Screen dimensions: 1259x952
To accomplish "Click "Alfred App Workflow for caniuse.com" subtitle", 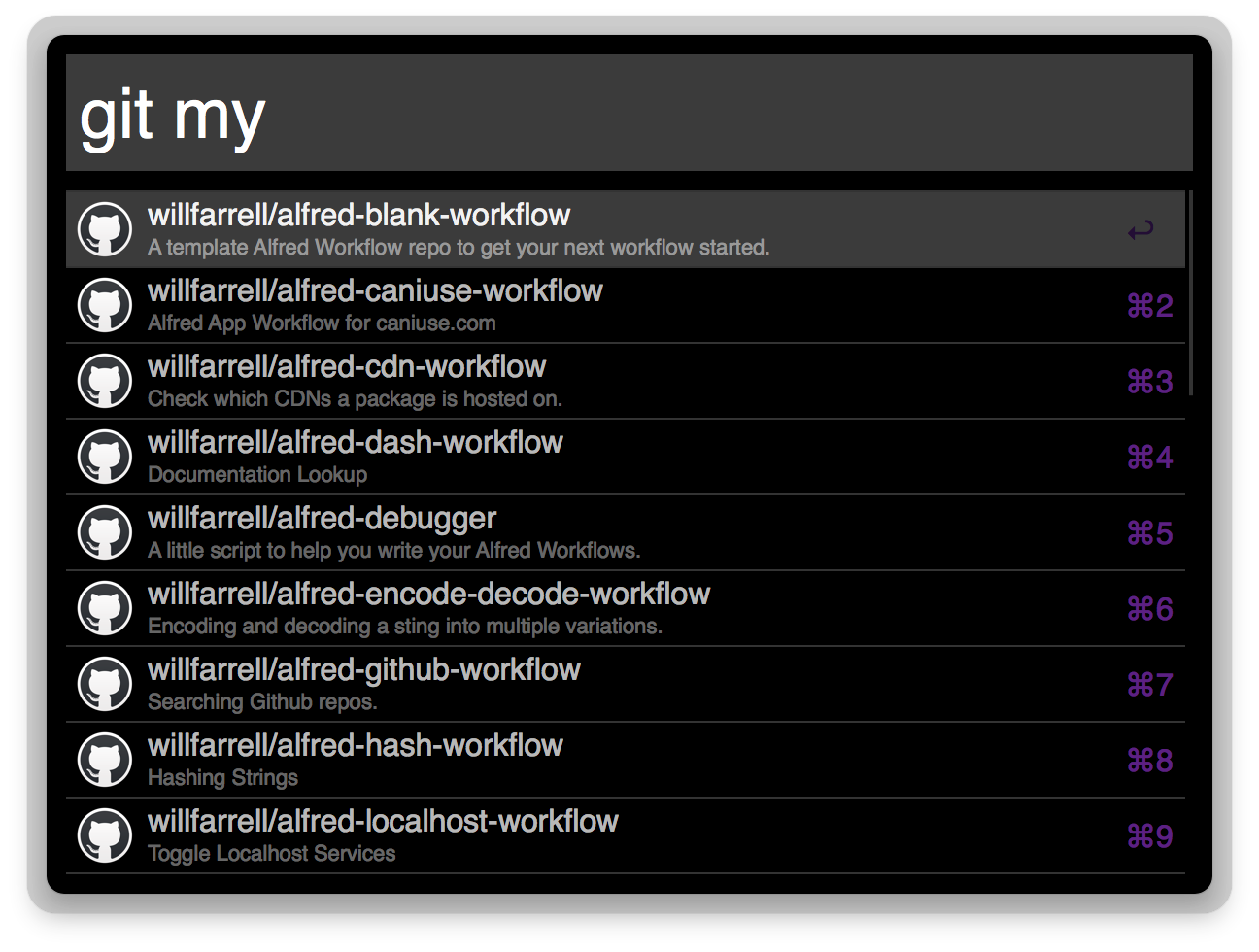I will point(322,323).
